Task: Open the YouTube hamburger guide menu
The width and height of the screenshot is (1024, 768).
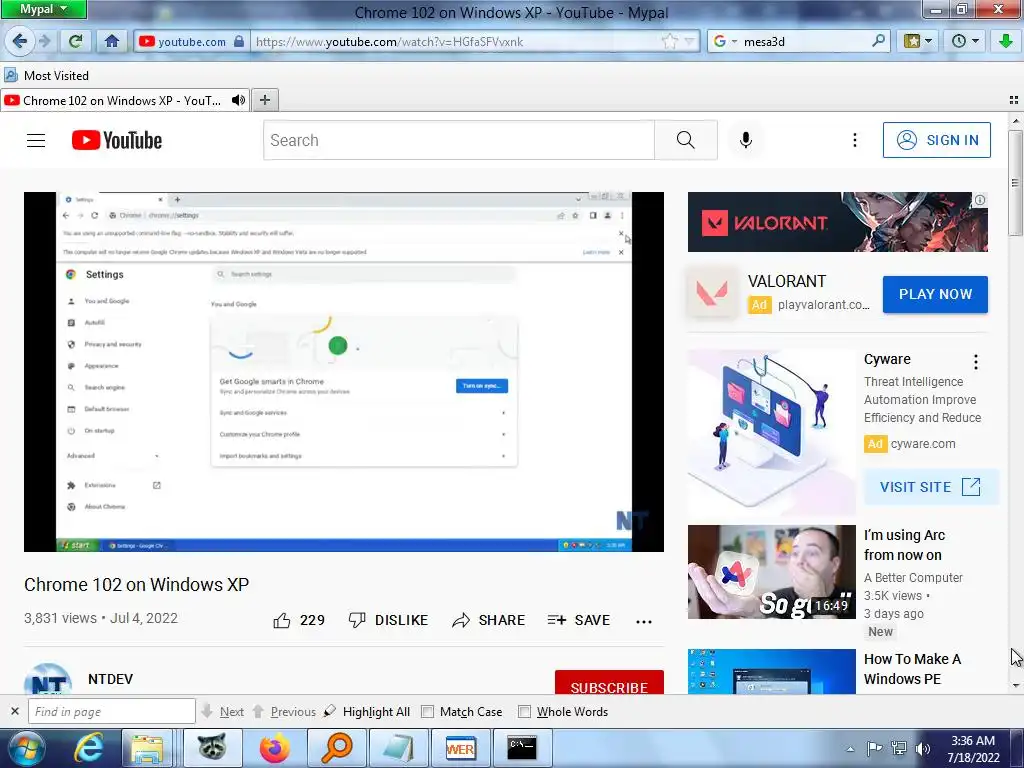Action: point(36,140)
